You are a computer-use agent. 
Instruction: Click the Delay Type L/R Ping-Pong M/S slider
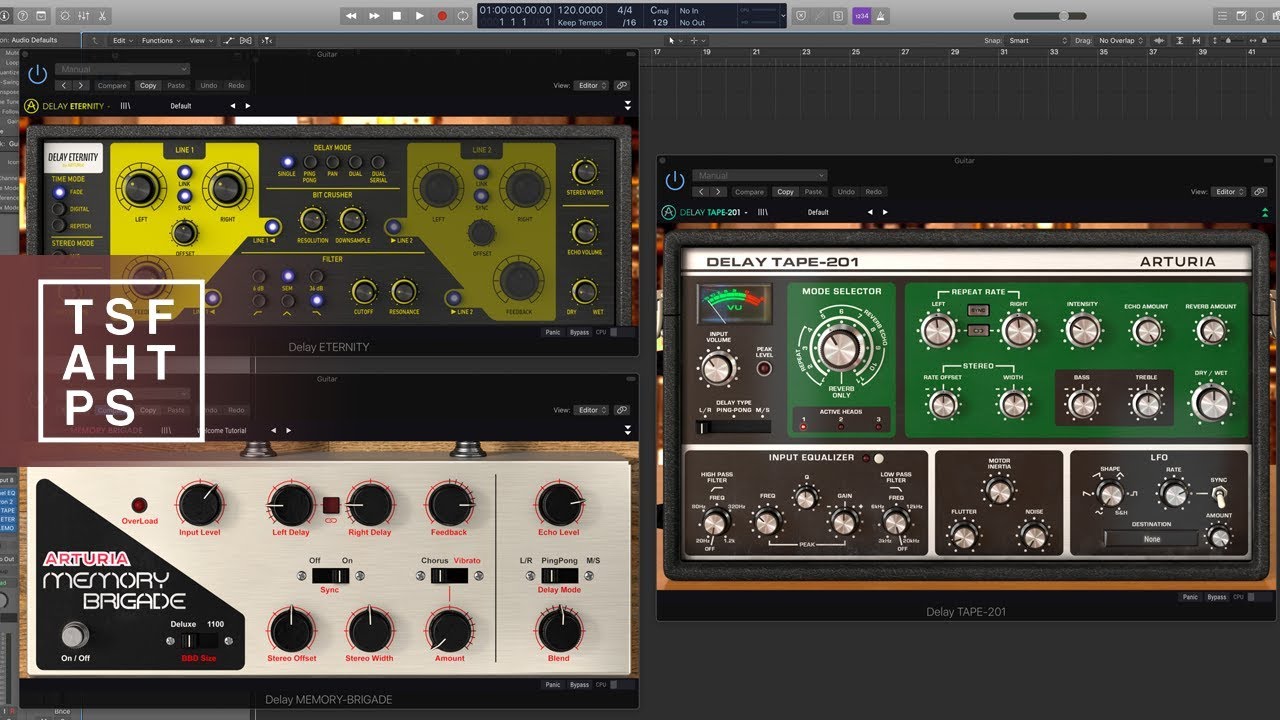point(734,427)
